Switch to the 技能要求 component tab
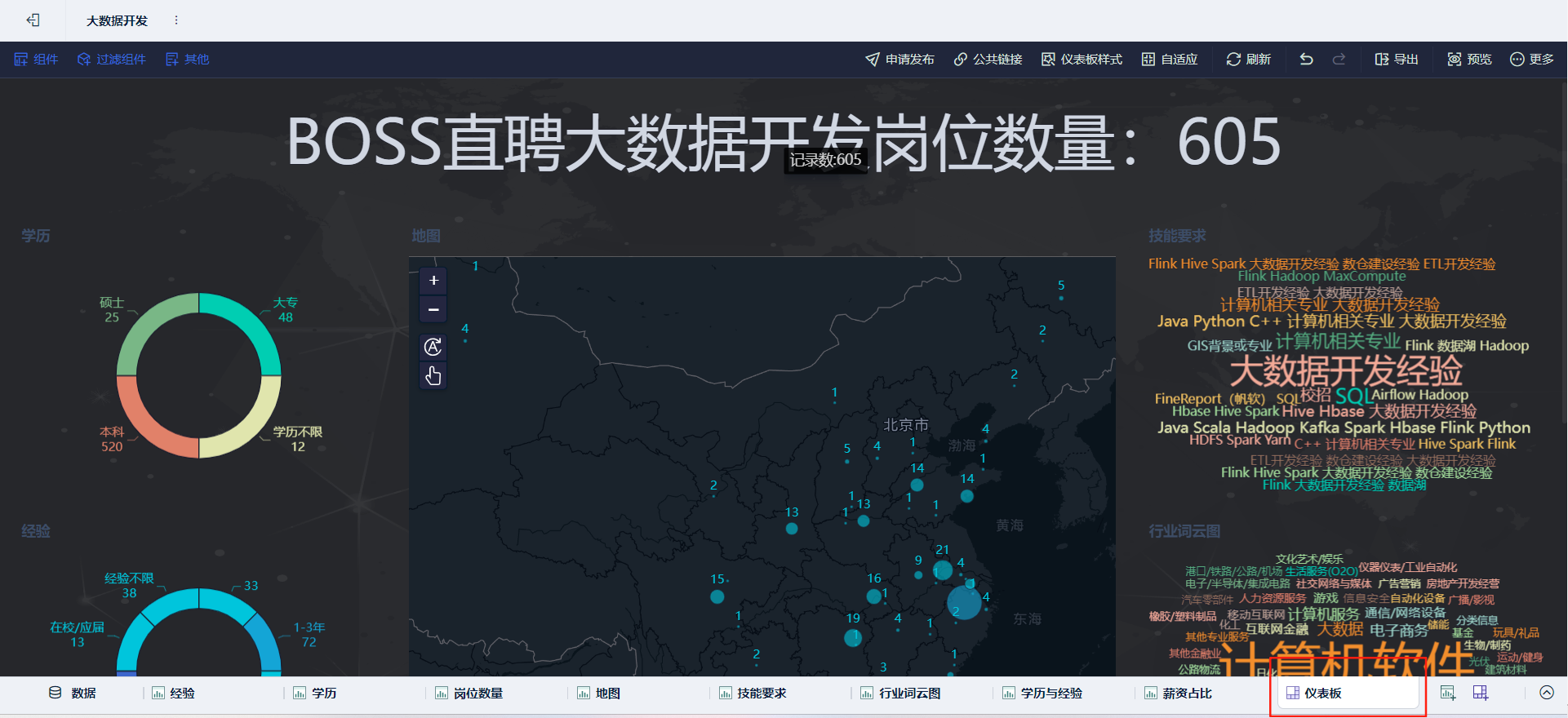 [753, 694]
